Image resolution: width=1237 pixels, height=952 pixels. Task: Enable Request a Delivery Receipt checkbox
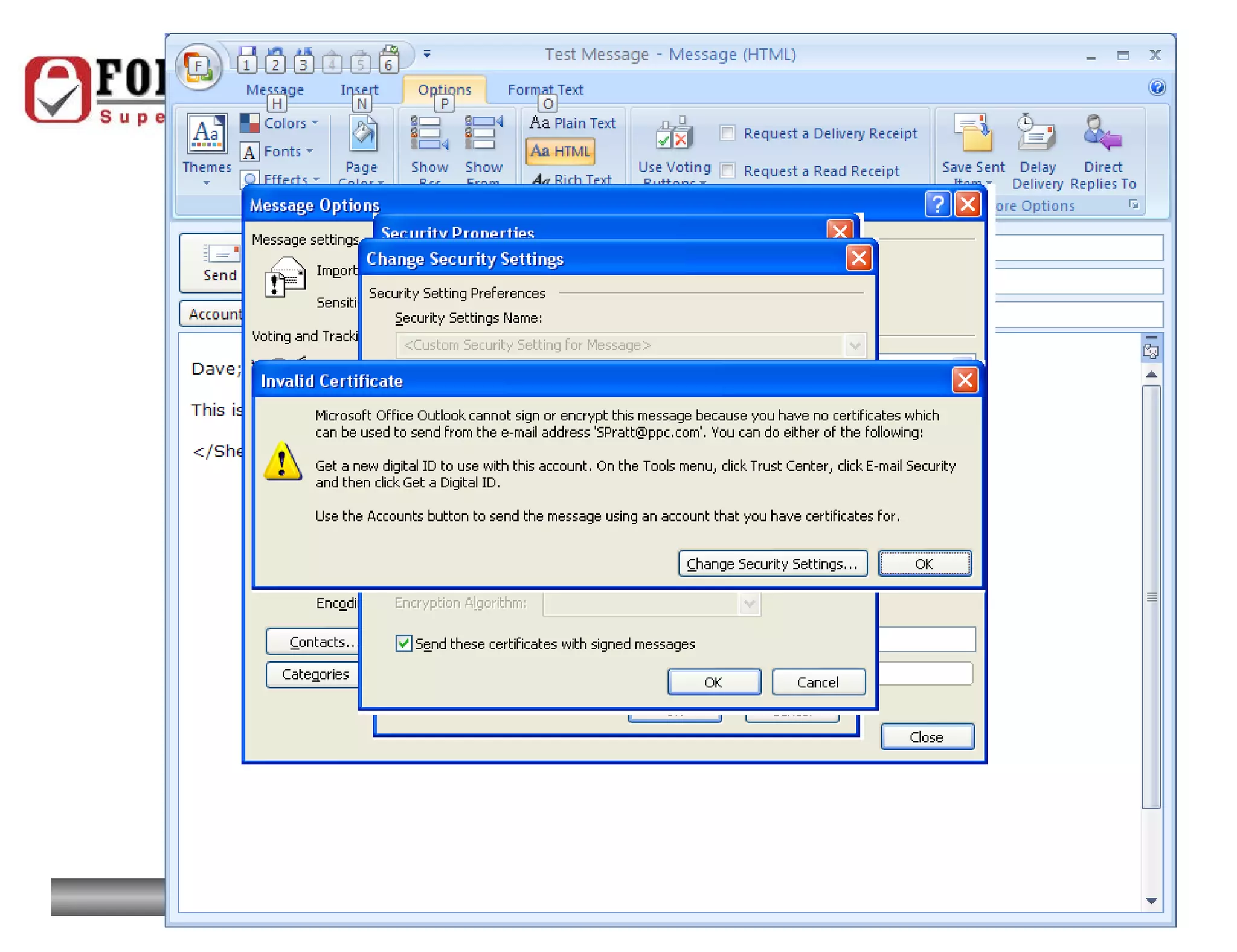click(x=728, y=133)
